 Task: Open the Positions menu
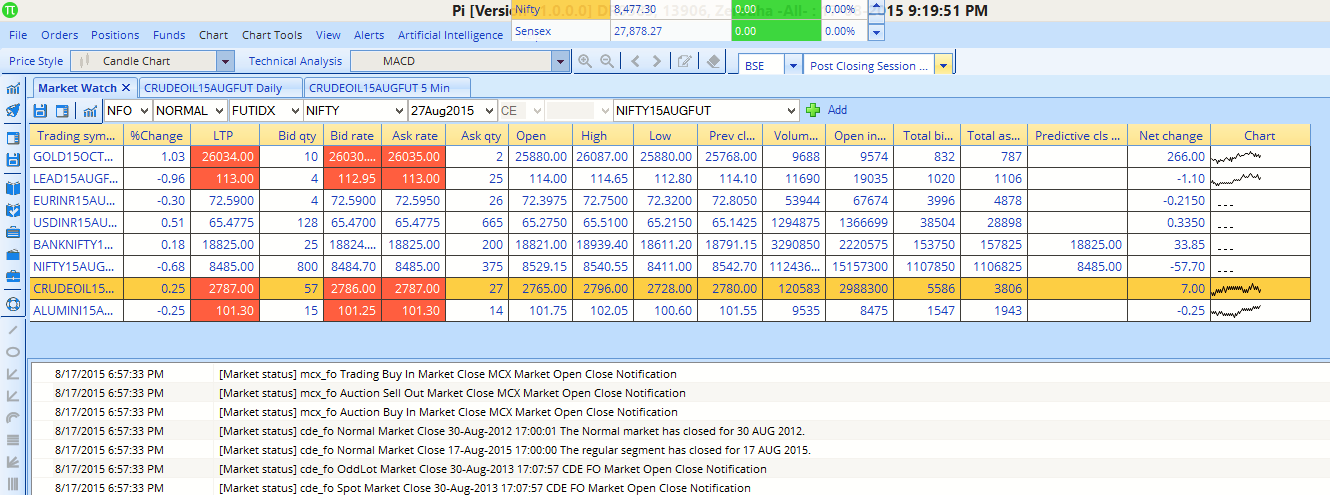point(115,35)
